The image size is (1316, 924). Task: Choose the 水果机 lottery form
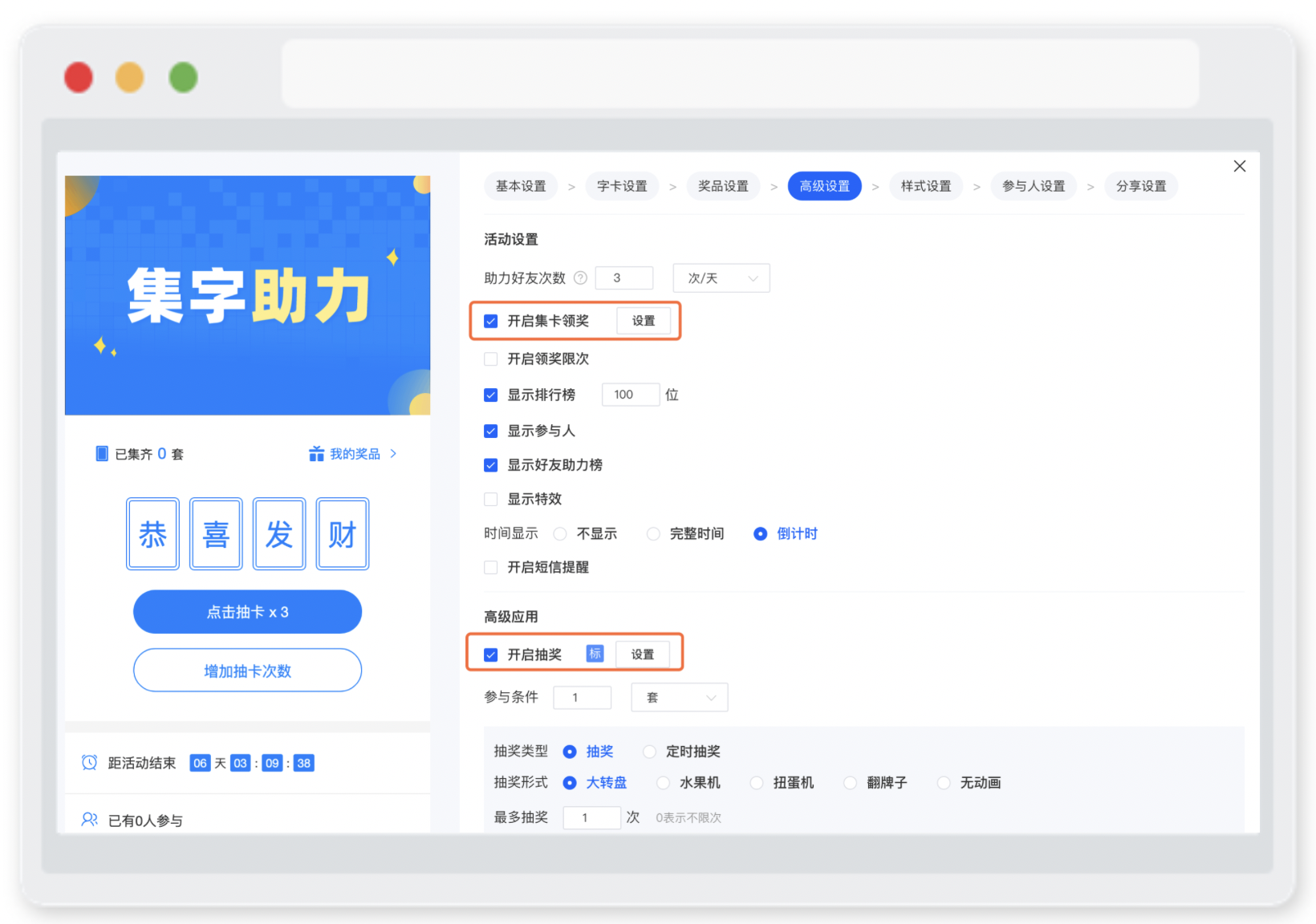(x=663, y=783)
